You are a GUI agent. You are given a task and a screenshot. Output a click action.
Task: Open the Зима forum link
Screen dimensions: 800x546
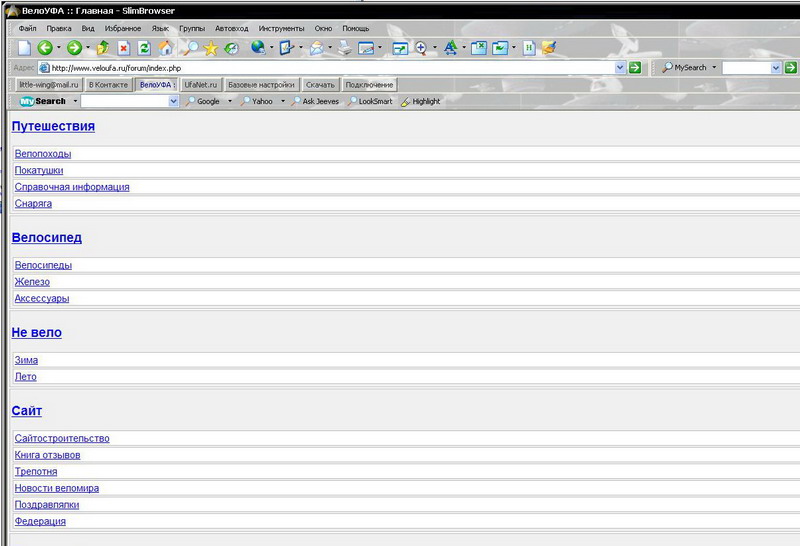26,360
